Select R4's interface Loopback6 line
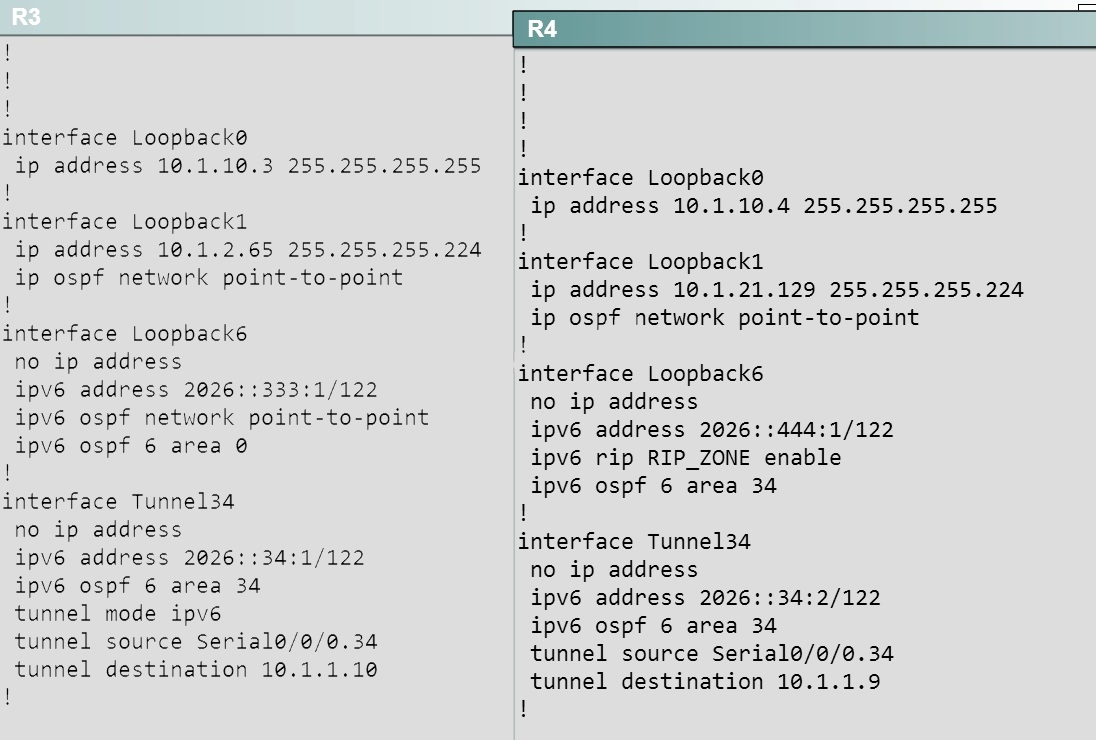Screen dimensions: 1096x740 (641, 374)
